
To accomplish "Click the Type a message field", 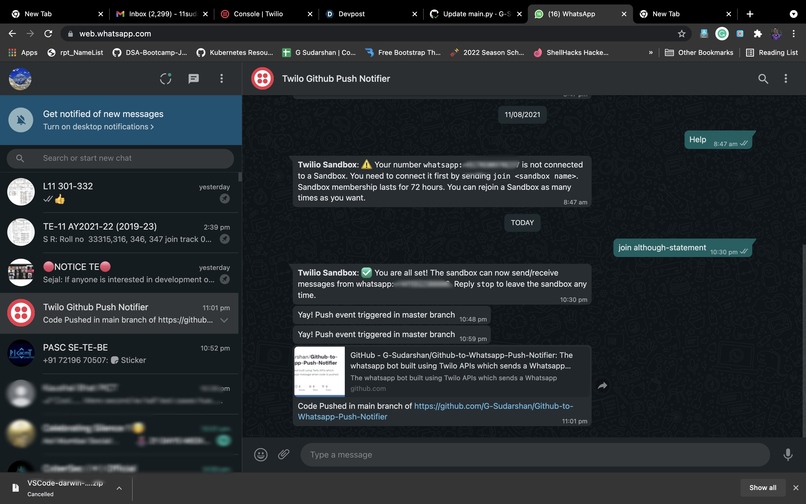I will (x=535, y=455).
